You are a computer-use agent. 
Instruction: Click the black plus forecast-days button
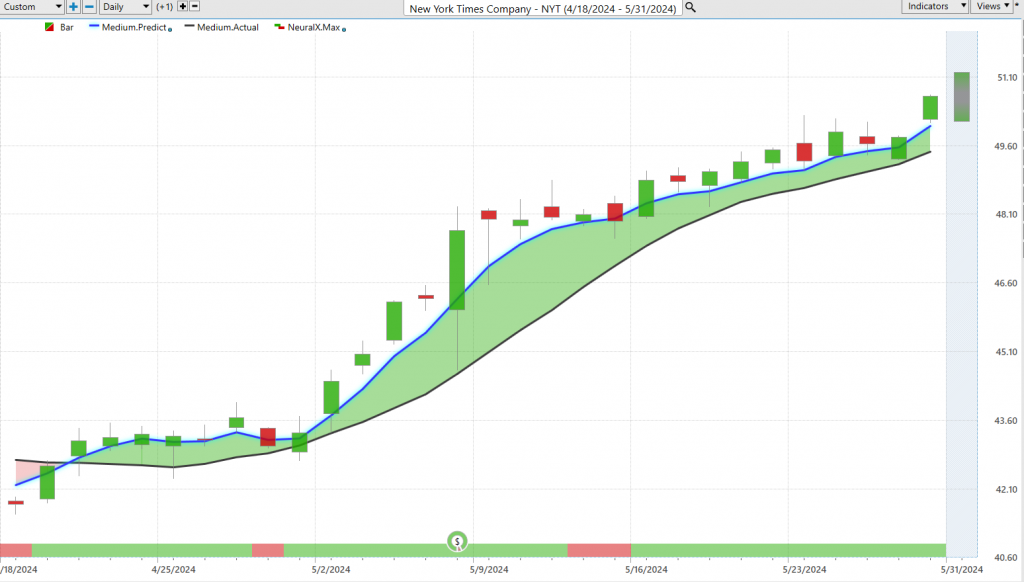(x=182, y=7)
